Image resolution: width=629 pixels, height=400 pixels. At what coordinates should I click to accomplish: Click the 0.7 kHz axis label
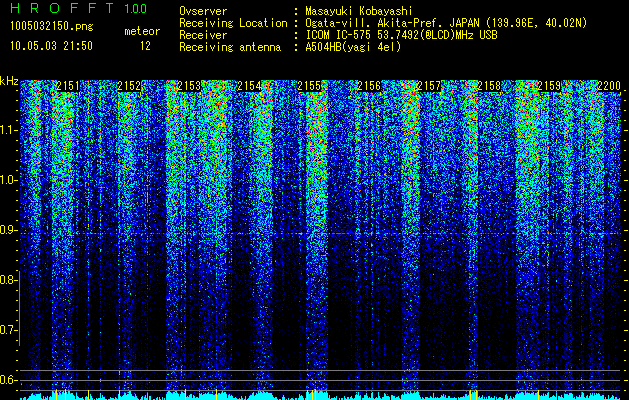pos(7,330)
